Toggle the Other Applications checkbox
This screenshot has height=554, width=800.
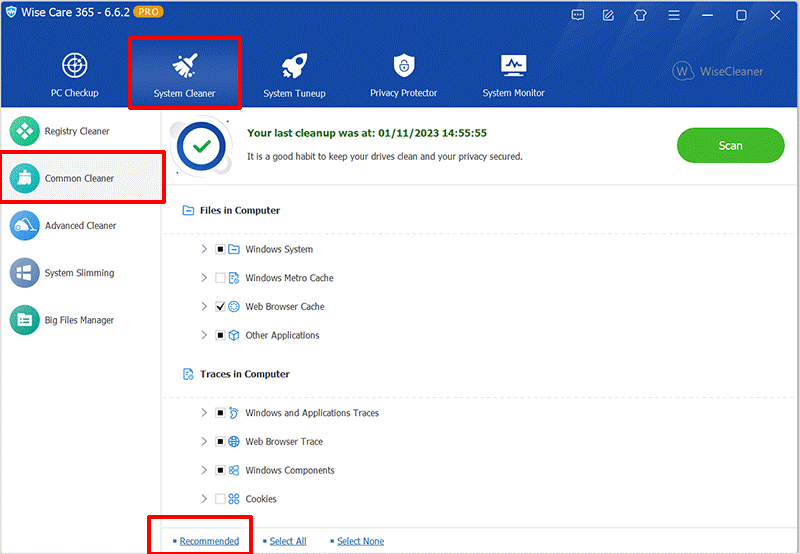click(x=220, y=335)
